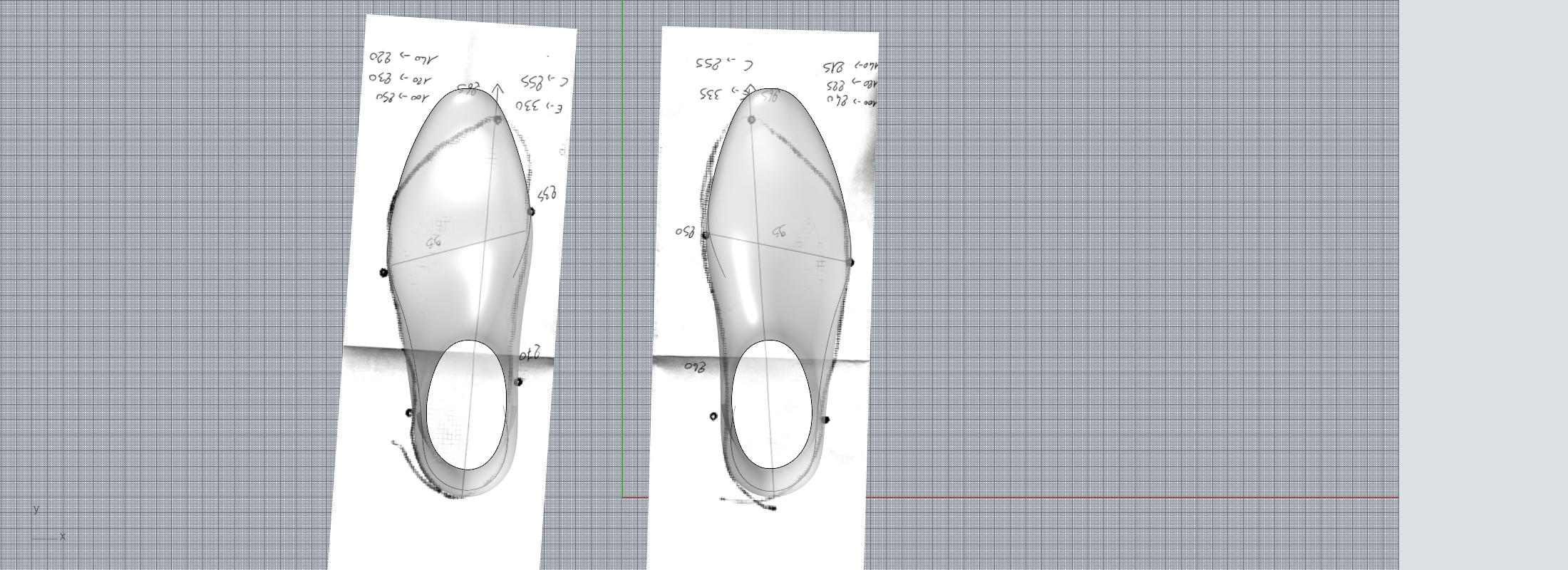Select the red X-axis line
This screenshot has width=1568, height=570.
point(1140,497)
